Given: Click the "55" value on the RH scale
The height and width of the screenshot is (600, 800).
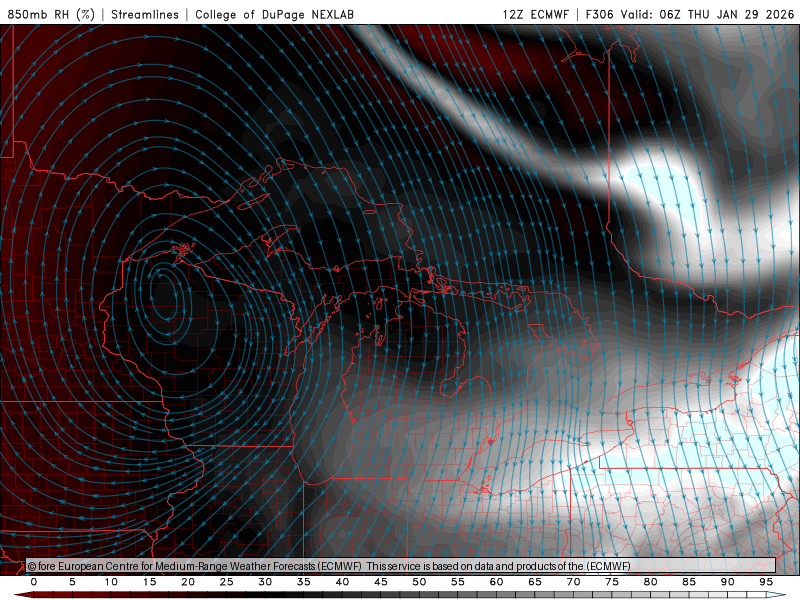Looking at the screenshot, I should [x=458, y=582].
